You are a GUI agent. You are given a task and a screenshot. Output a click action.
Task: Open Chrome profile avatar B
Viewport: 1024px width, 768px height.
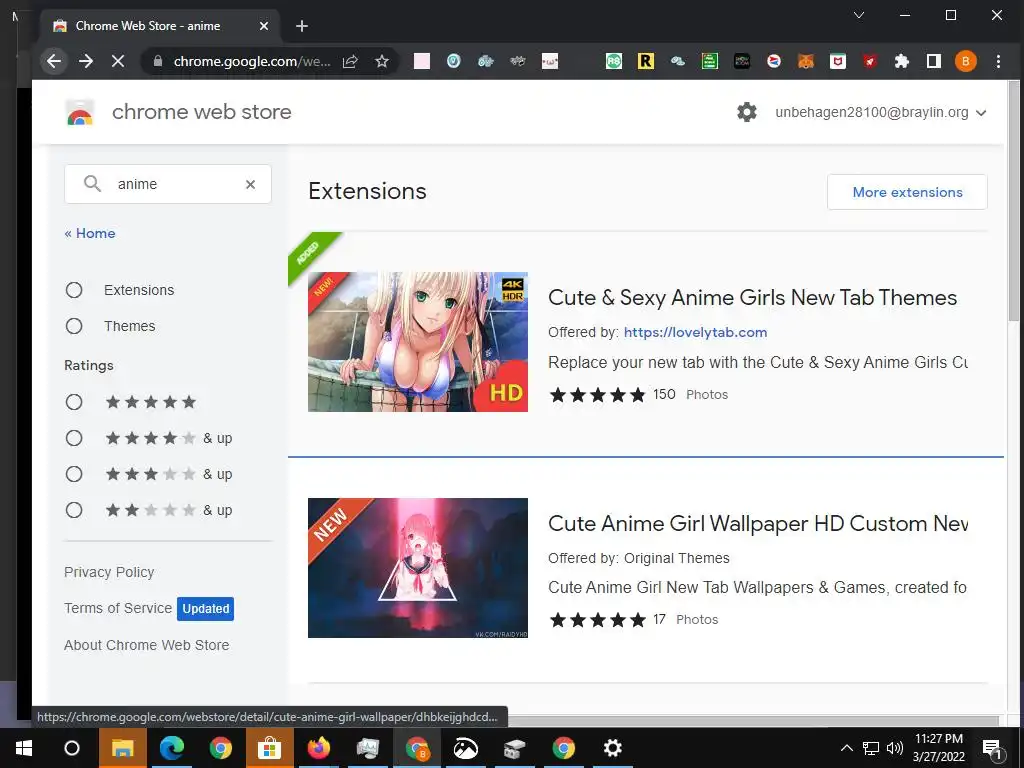point(966,61)
